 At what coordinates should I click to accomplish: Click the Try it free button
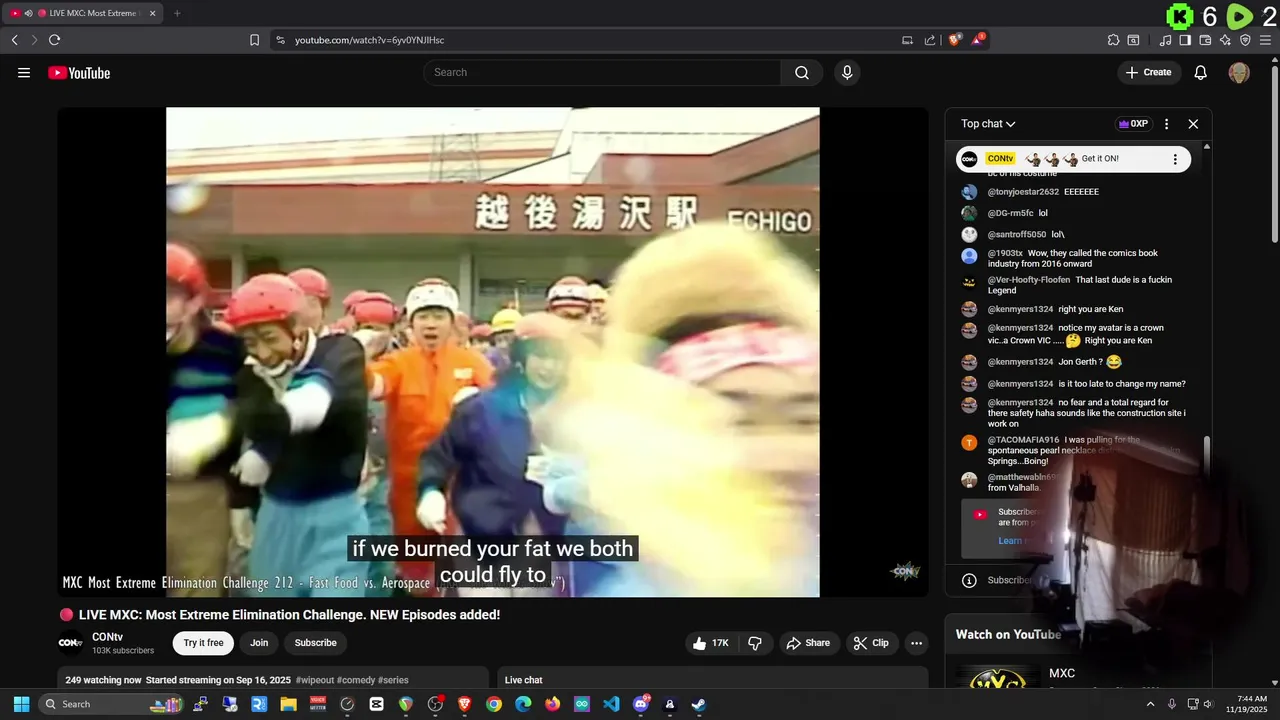pyautogui.click(x=203, y=643)
